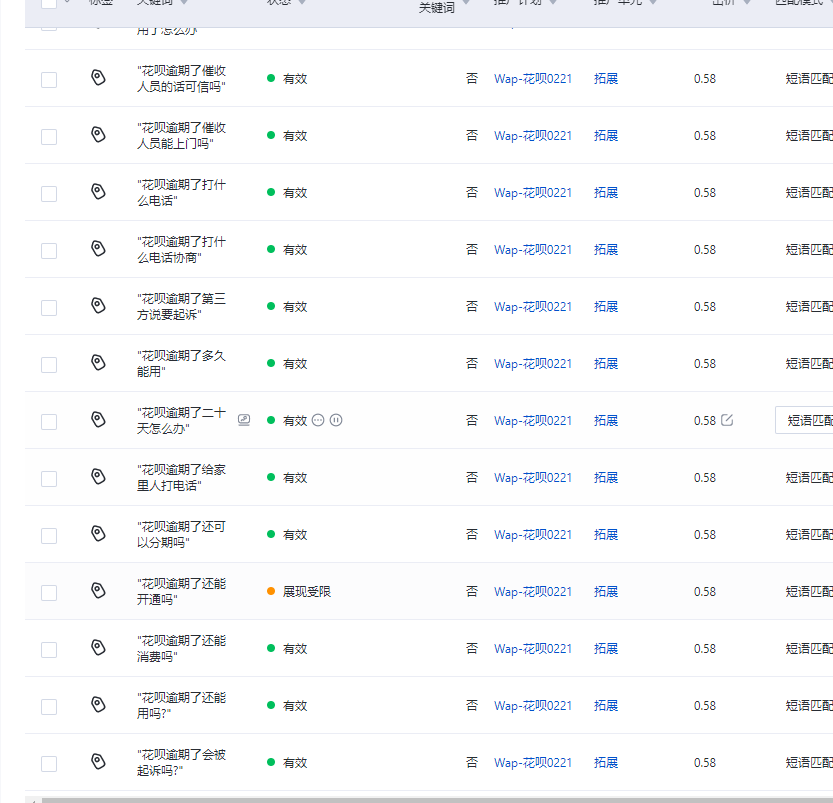833x803 pixels.
Task: Click tag icon in 花呗逾期了打什么电话协商 row
Action: point(98,249)
